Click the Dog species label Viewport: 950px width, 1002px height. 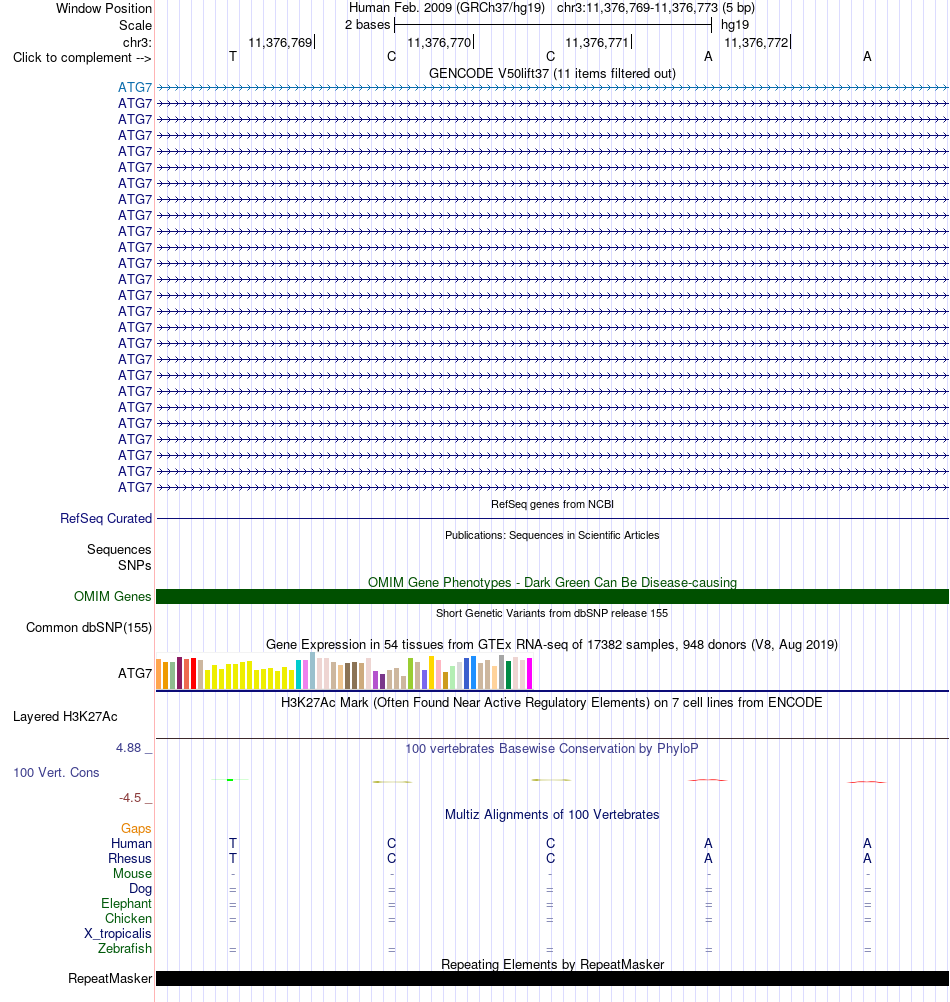tap(141, 888)
